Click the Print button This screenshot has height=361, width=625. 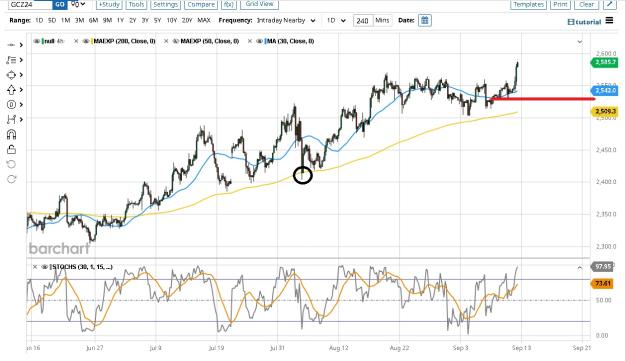pos(560,4)
